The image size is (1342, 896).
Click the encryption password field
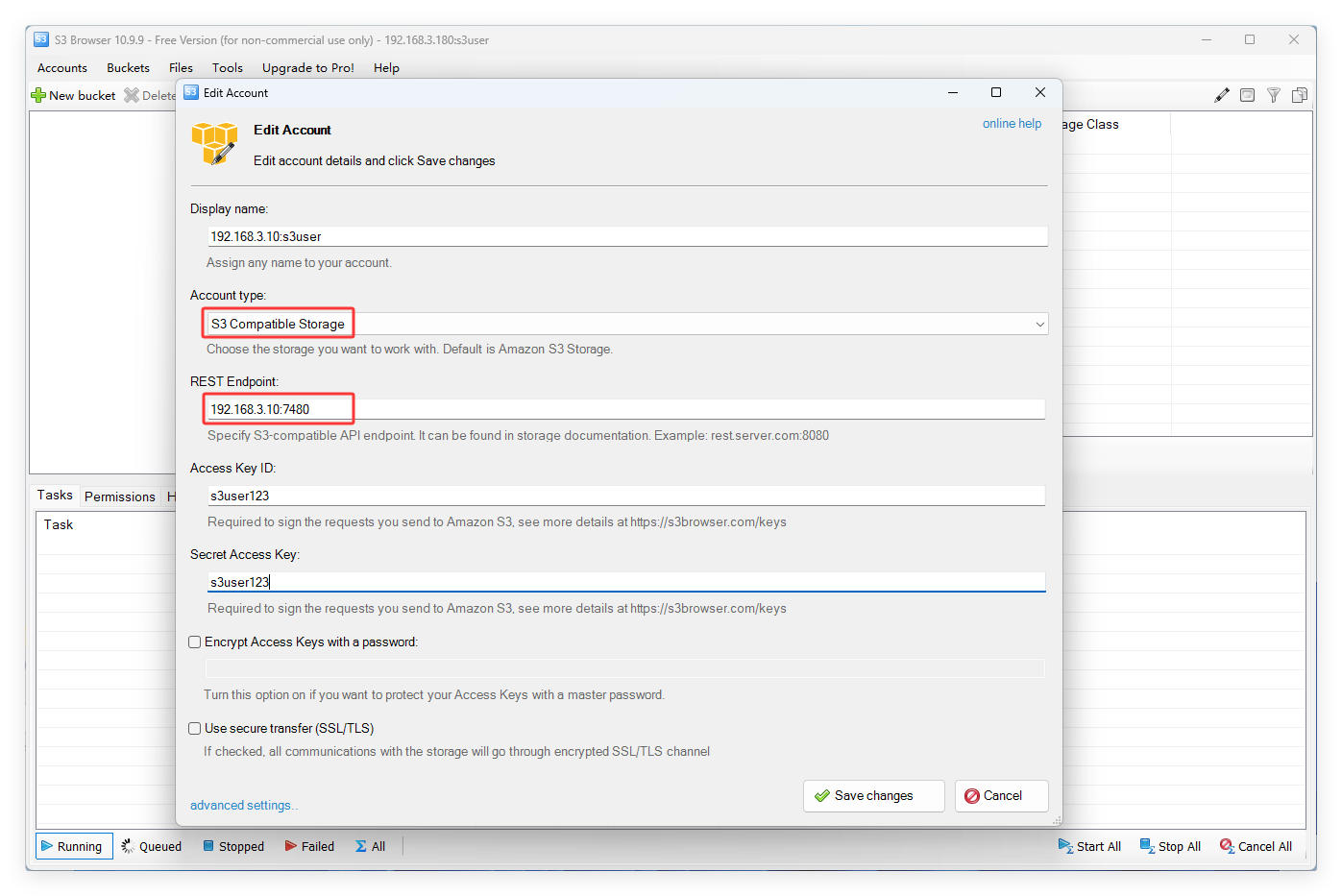[625, 668]
